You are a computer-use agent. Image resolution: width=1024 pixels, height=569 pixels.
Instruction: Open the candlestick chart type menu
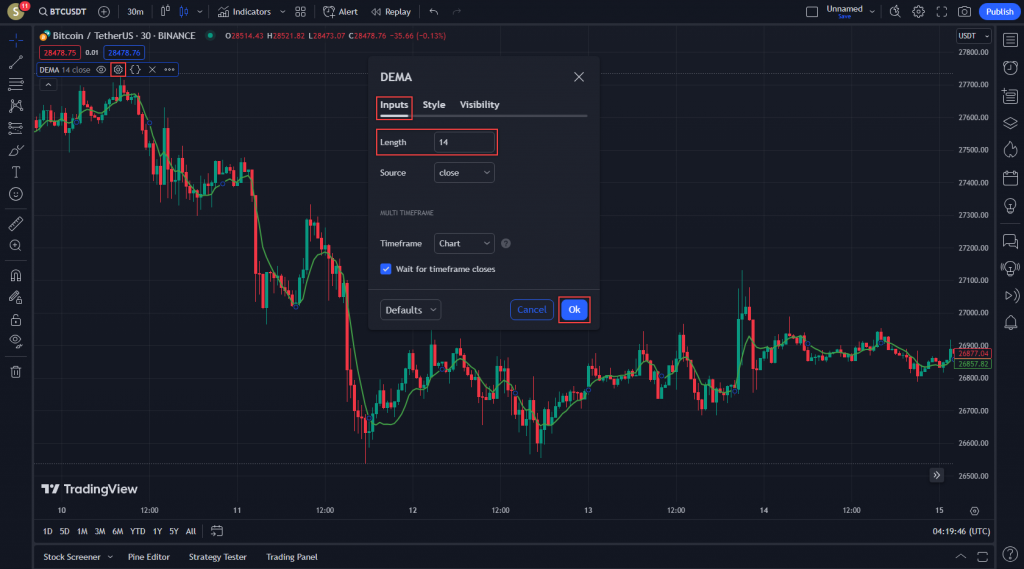[x=184, y=12]
